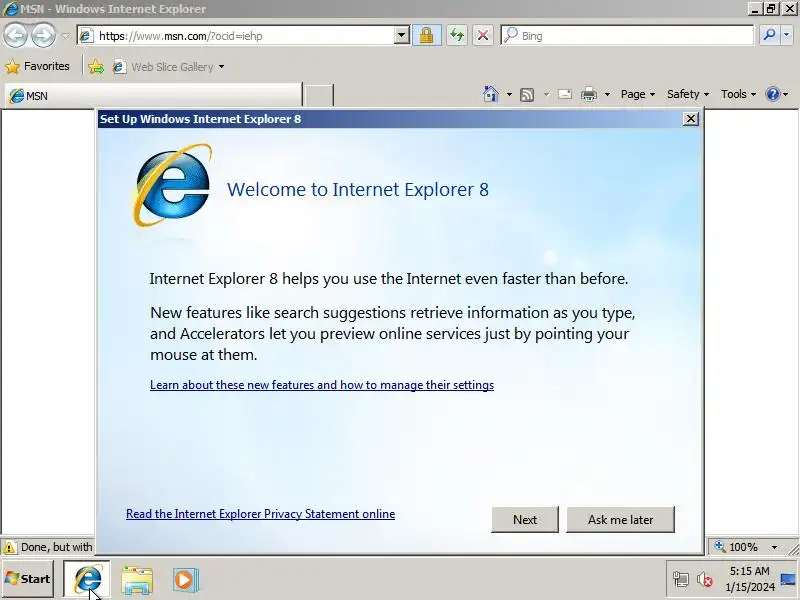Click the RSS feeds icon

point(527,94)
